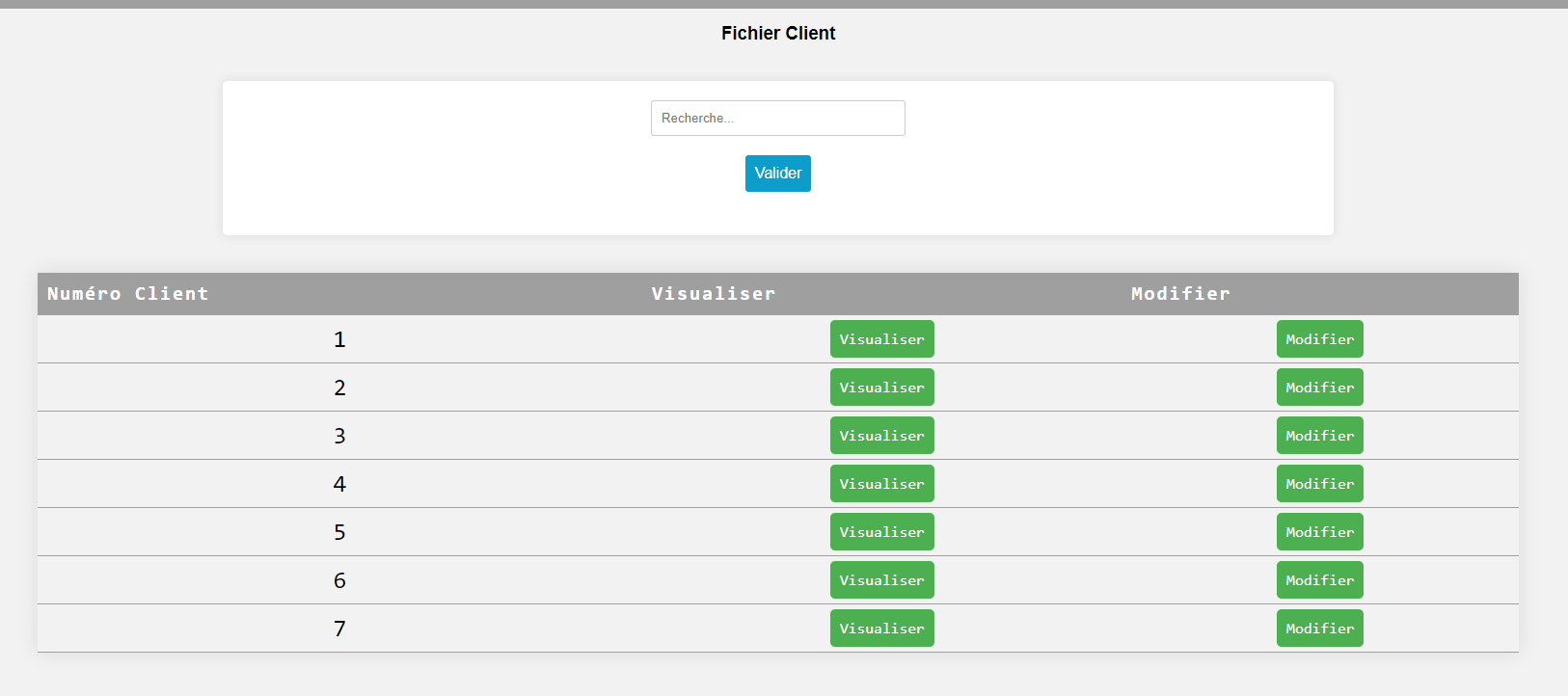This screenshot has width=1568, height=696.
Task: Click the Modifier button for client 6
Action: (1319, 580)
